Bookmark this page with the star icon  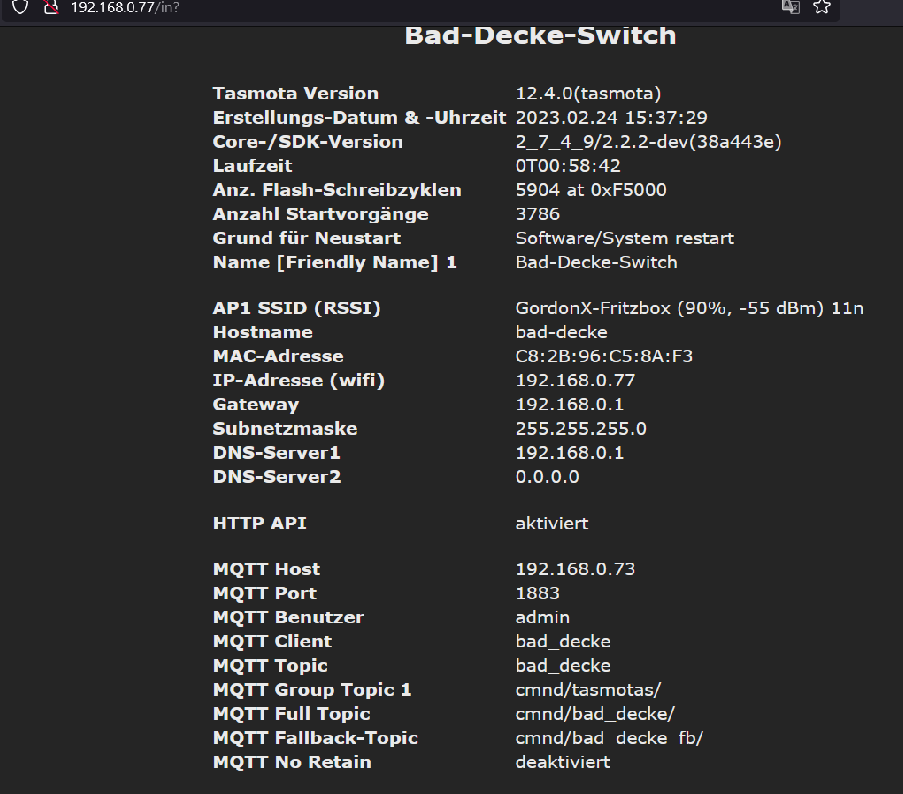tap(821, 7)
